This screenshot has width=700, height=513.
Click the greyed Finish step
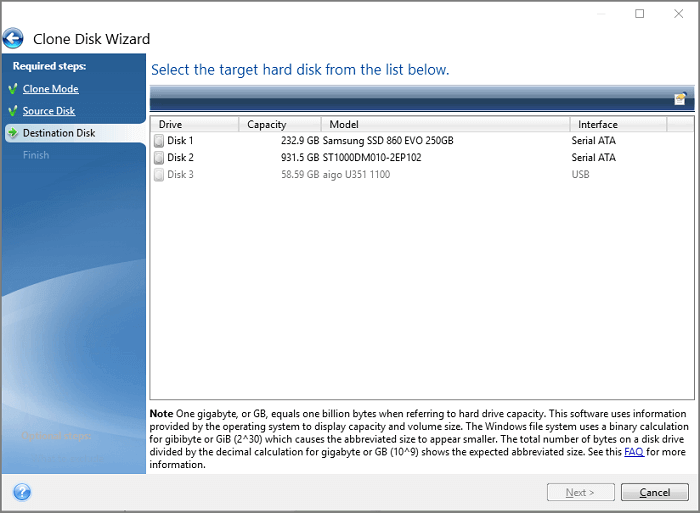pos(36,155)
